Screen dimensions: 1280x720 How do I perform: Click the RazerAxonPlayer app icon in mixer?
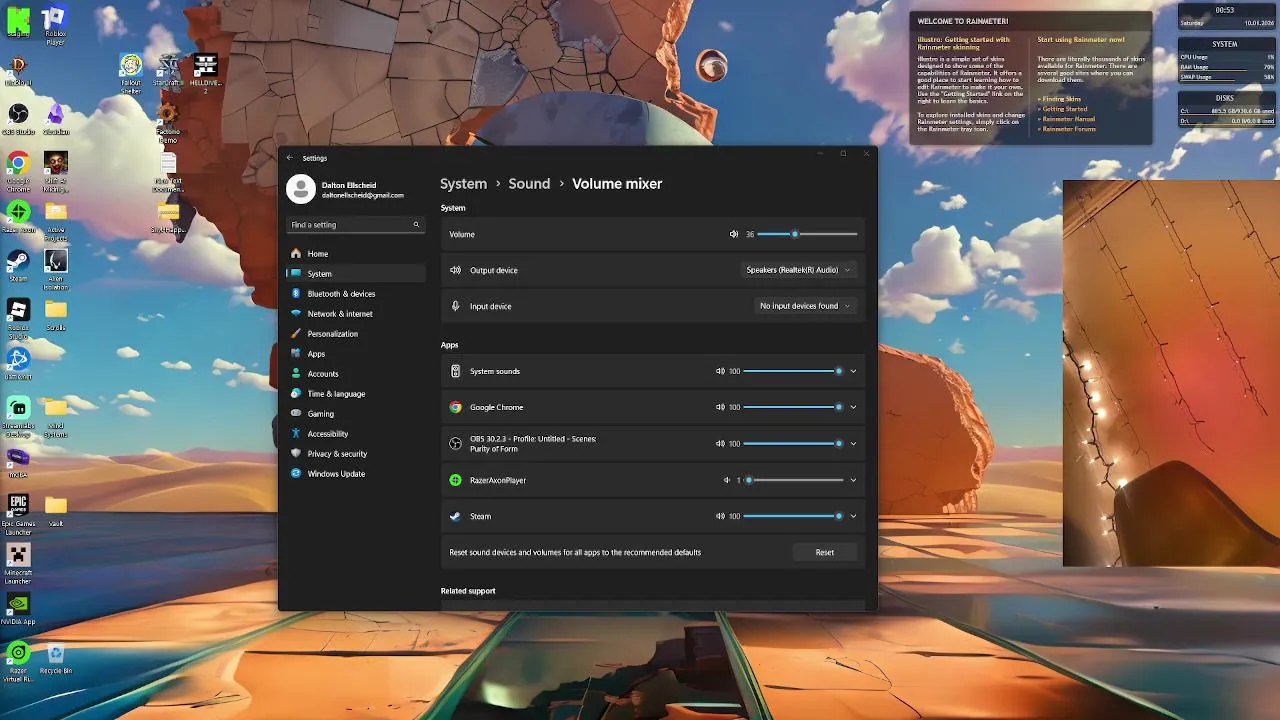click(455, 480)
